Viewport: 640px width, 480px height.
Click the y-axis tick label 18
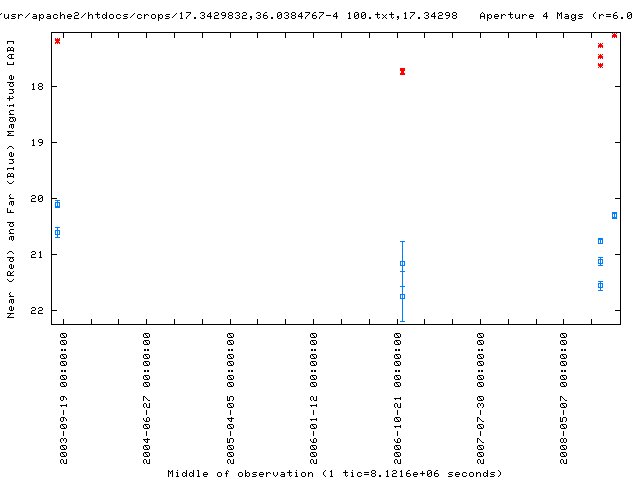(37, 87)
